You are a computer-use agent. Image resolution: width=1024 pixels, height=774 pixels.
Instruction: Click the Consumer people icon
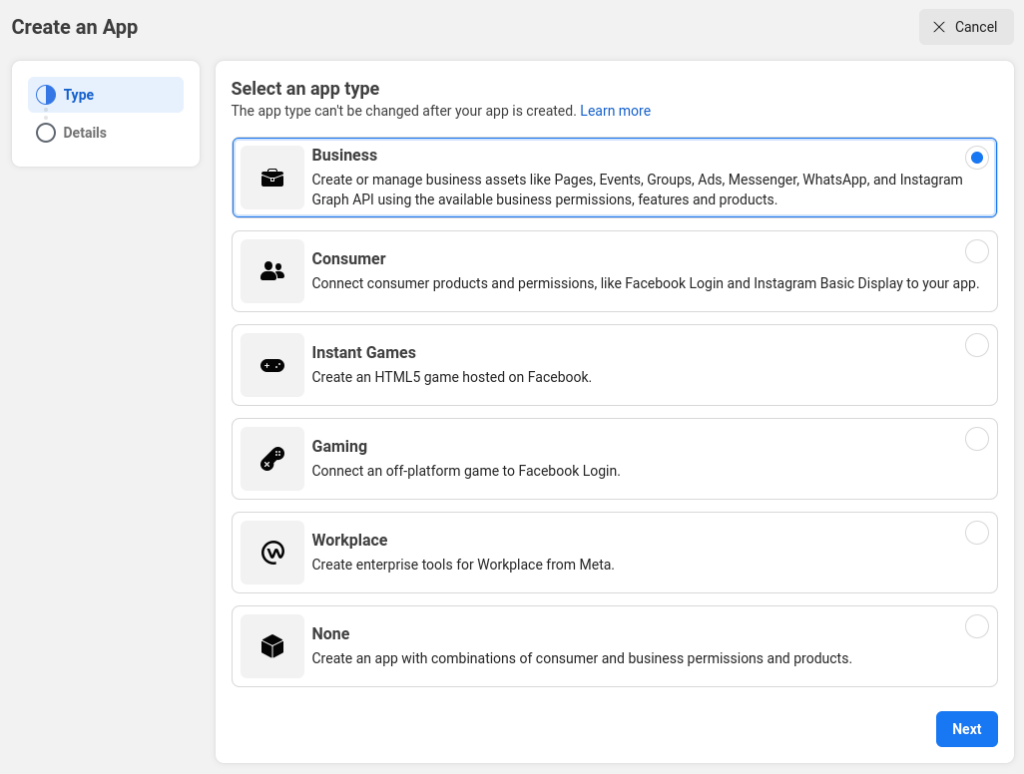coord(272,271)
